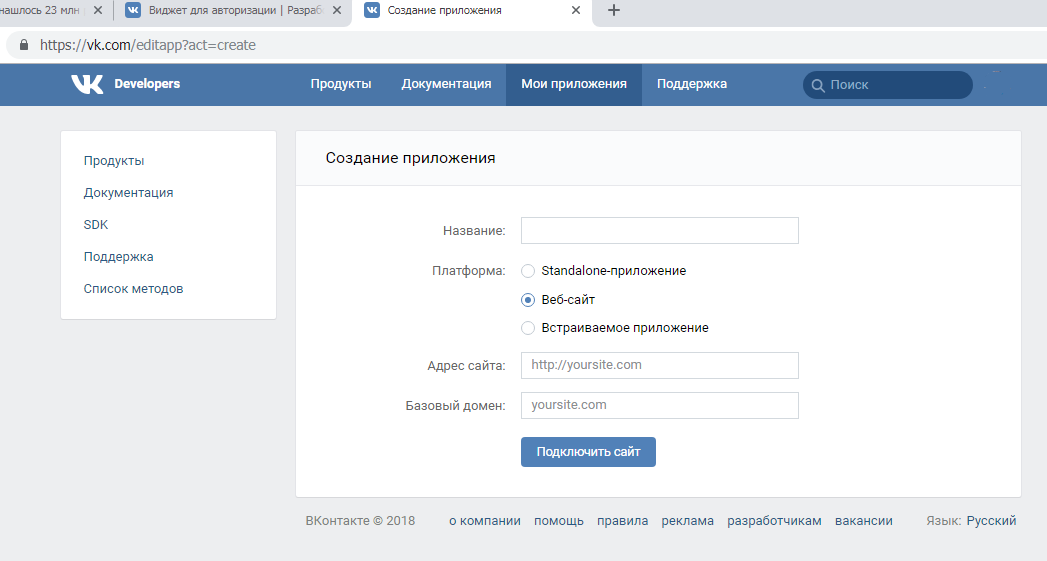Click the VK Developers logo
This screenshot has height=561, width=1047.
click(126, 83)
